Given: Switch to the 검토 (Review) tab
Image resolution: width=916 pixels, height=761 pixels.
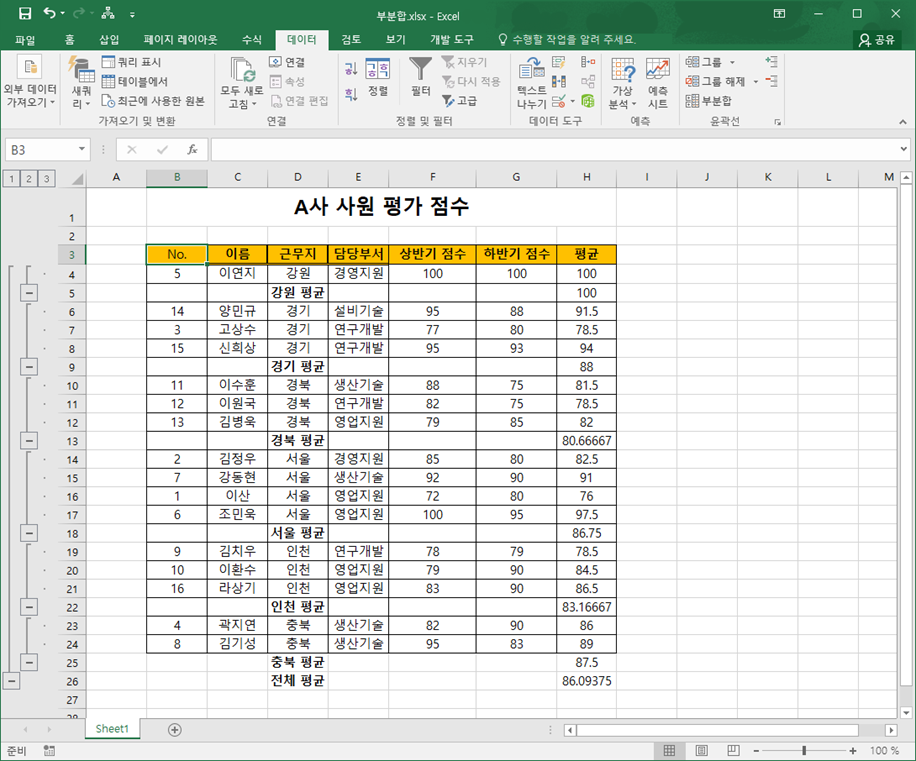Looking at the screenshot, I should click(x=351, y=39).
